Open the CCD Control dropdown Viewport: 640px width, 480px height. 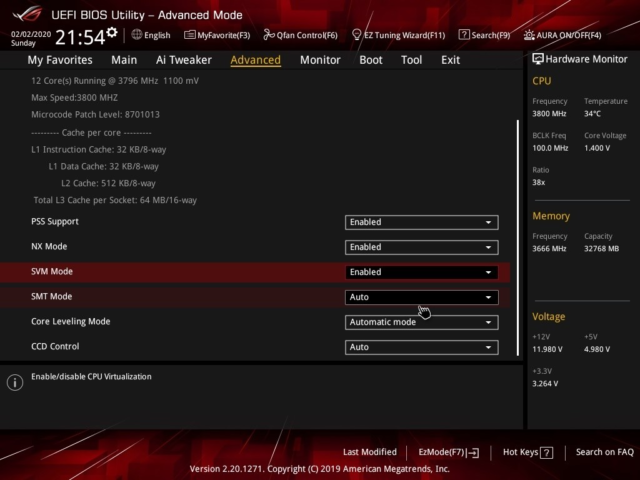point(421,347)
